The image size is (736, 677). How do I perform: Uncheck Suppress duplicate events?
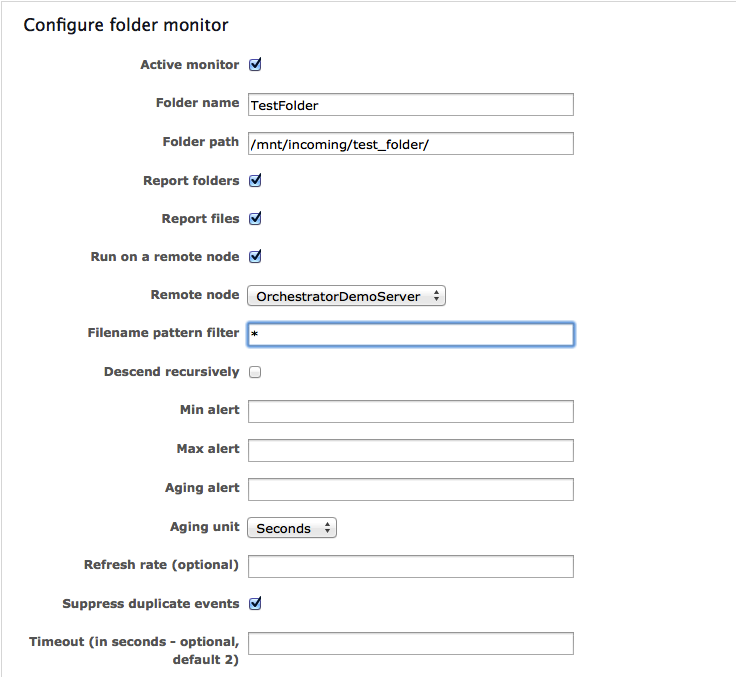pos(255,603)
